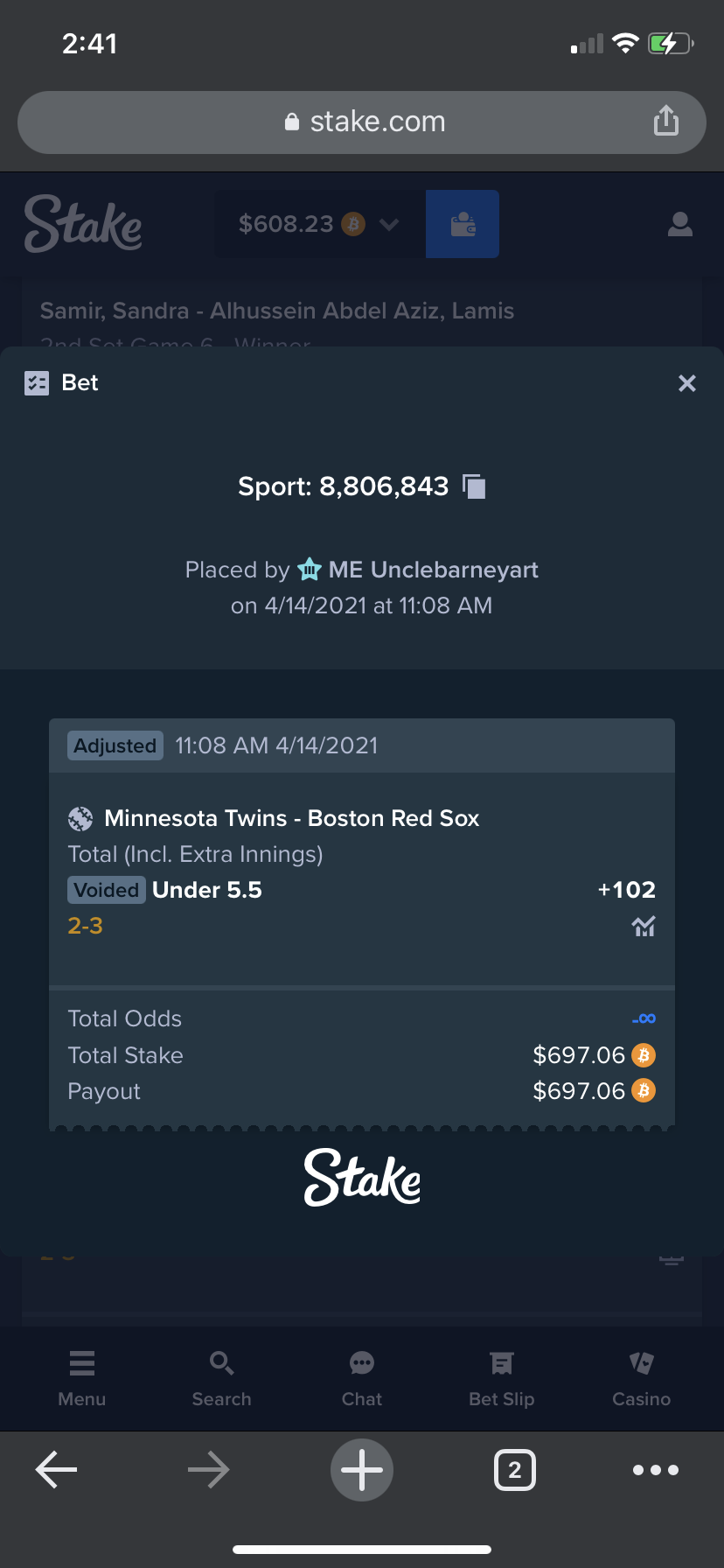This screenshot has width=724, height=1568.
Task: Open the Bet Slip tab
Action: pyautogui.click(x=502, y=1379)
